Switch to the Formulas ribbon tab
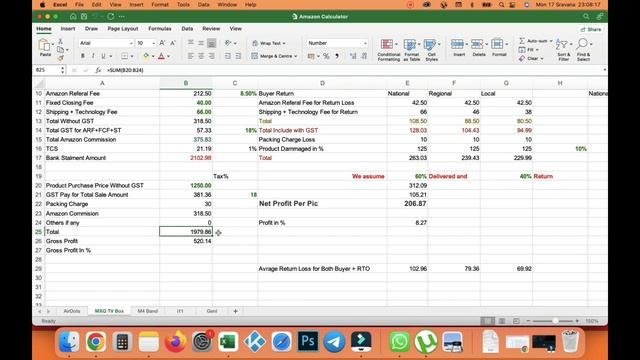Viewport: 640px width, 360px height. [x=160, y=29]
